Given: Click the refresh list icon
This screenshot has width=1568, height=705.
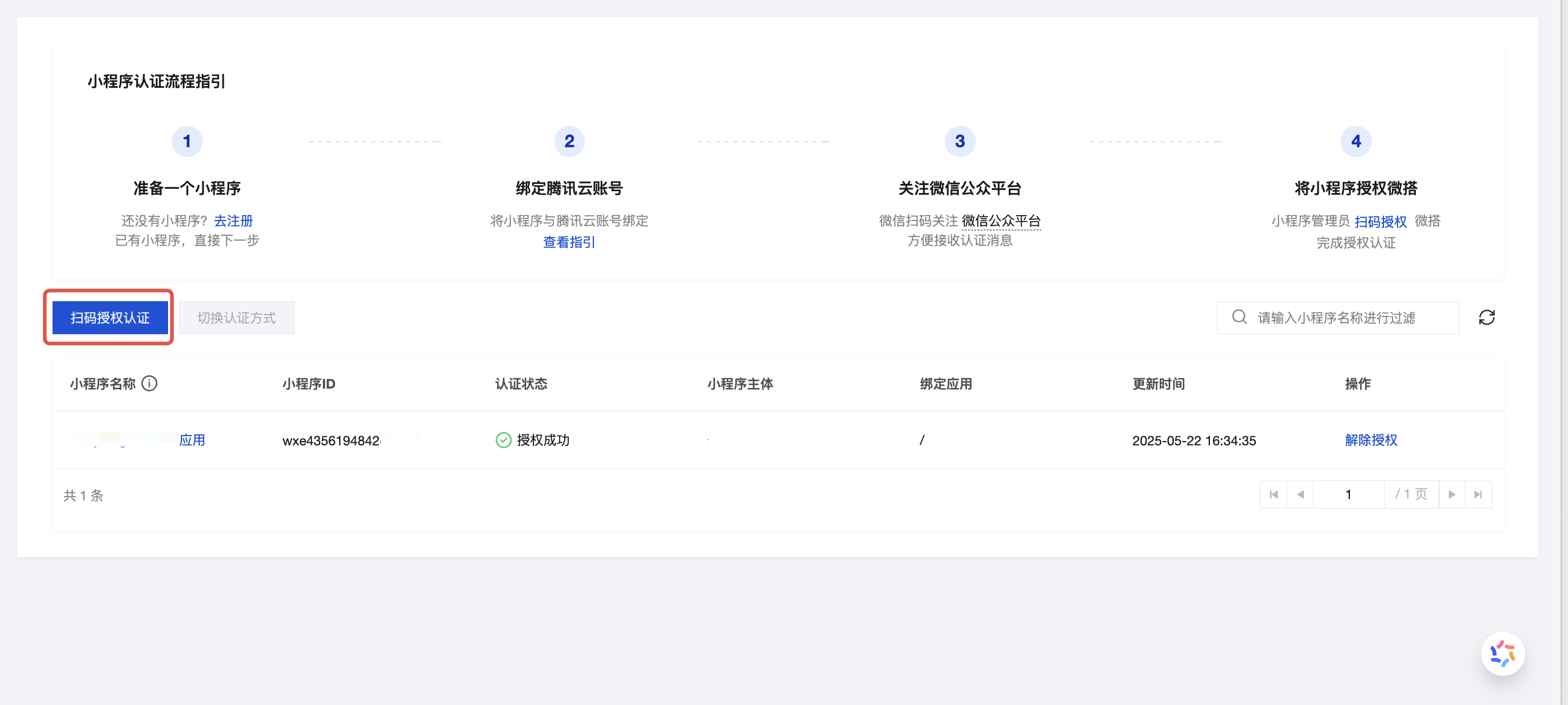Looking at the screenshot, I should 1487,318.
